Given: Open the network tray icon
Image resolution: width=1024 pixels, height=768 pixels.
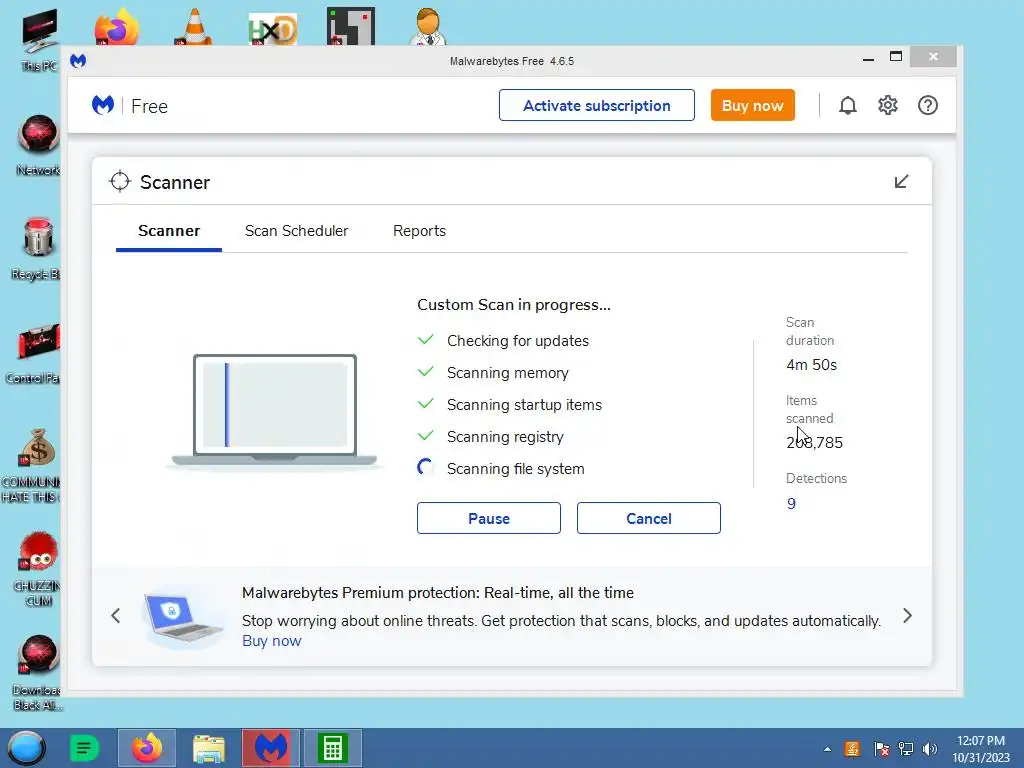Looking at the screenshot, I should 906,749.
